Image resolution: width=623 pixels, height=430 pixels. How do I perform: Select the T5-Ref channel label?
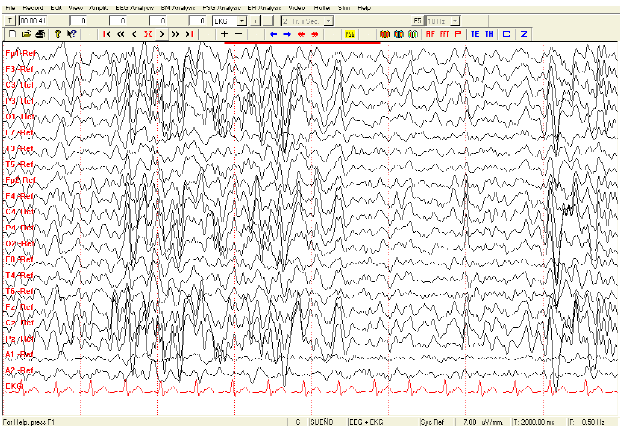[x=19, y=164]
